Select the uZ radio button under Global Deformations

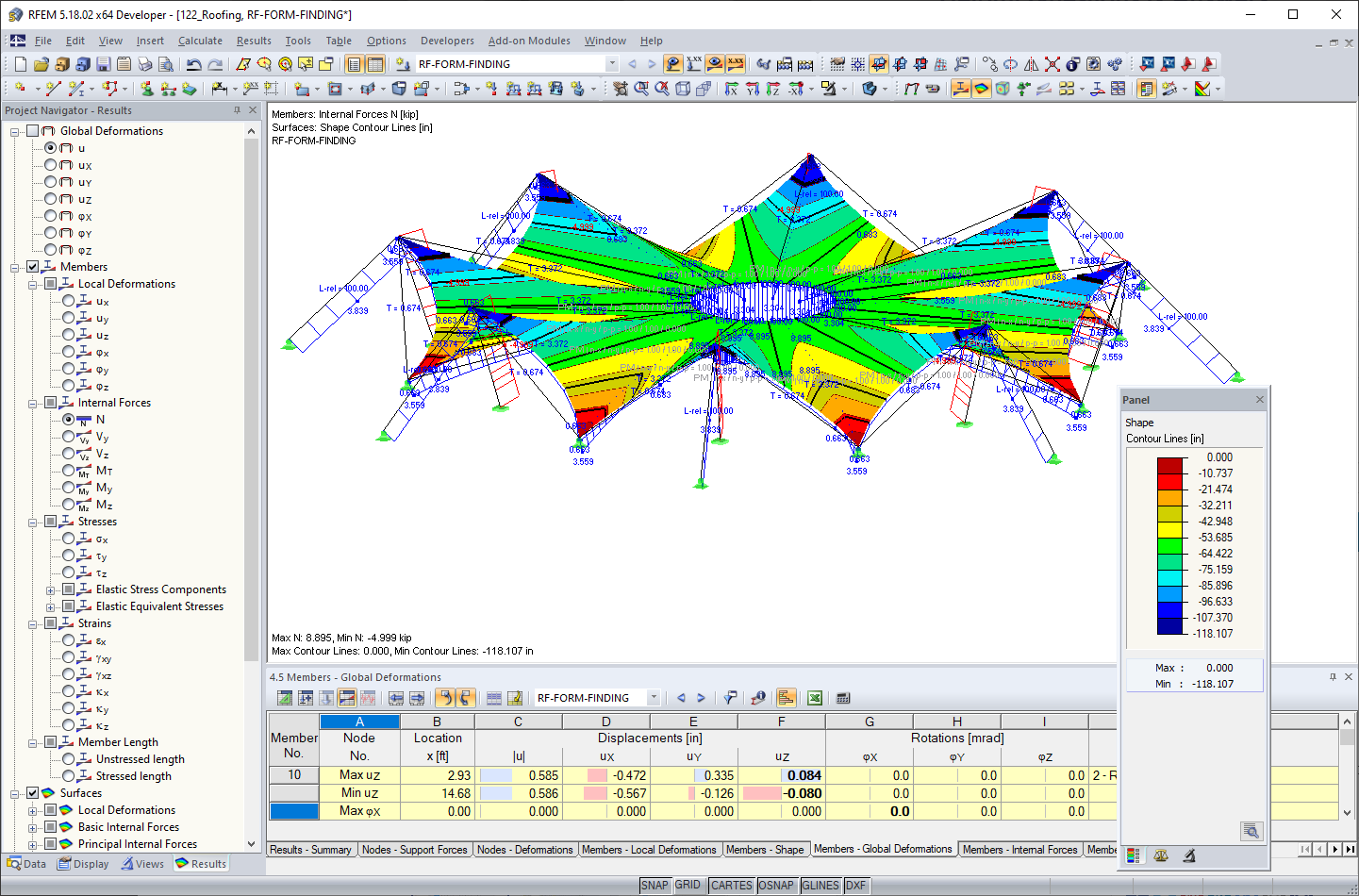(x=50, y=198)
